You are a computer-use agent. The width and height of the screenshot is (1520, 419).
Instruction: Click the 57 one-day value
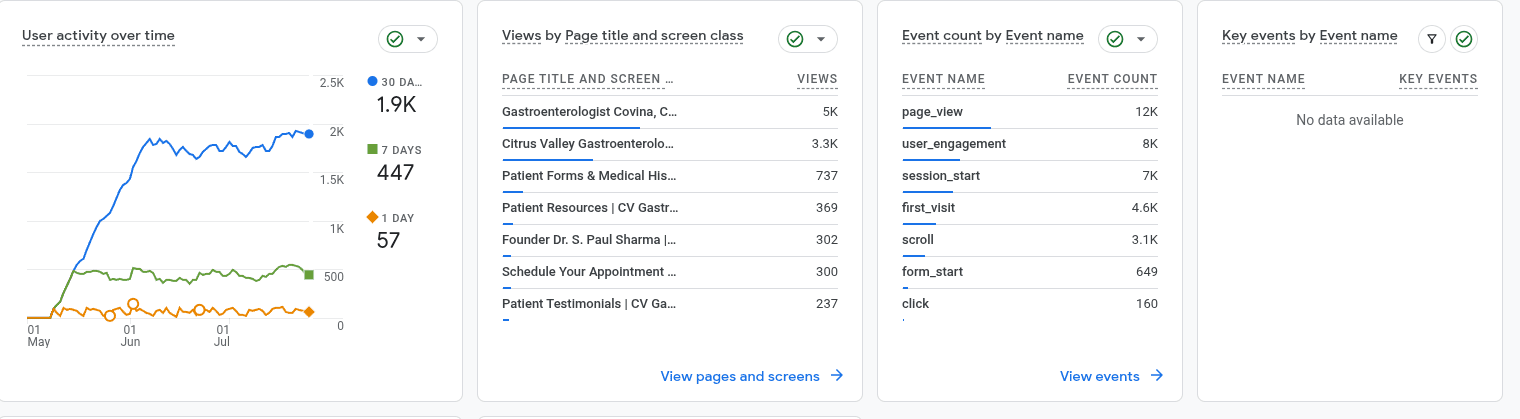click(388, 240)
